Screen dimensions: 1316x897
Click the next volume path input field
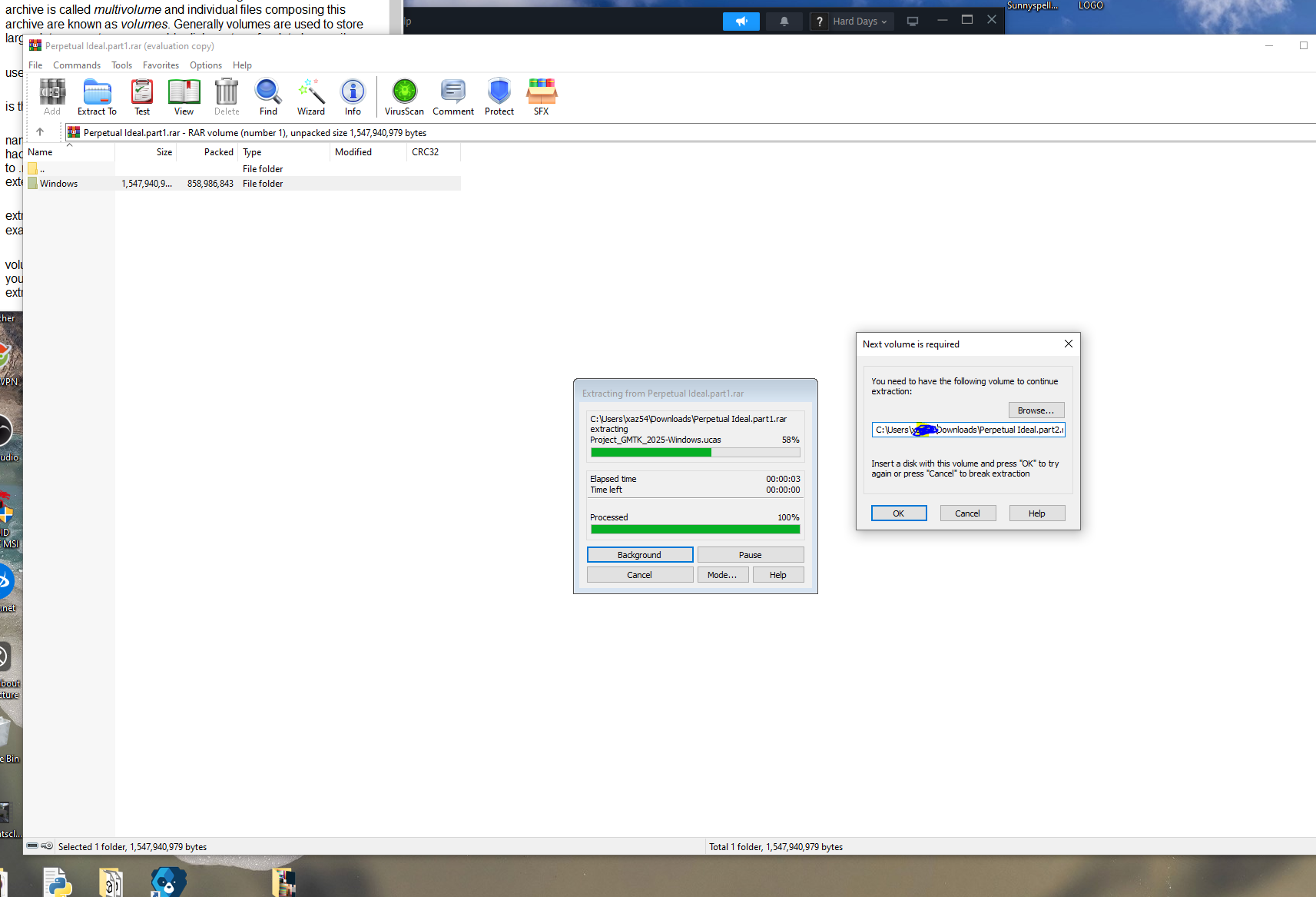[x=968, y=430]
